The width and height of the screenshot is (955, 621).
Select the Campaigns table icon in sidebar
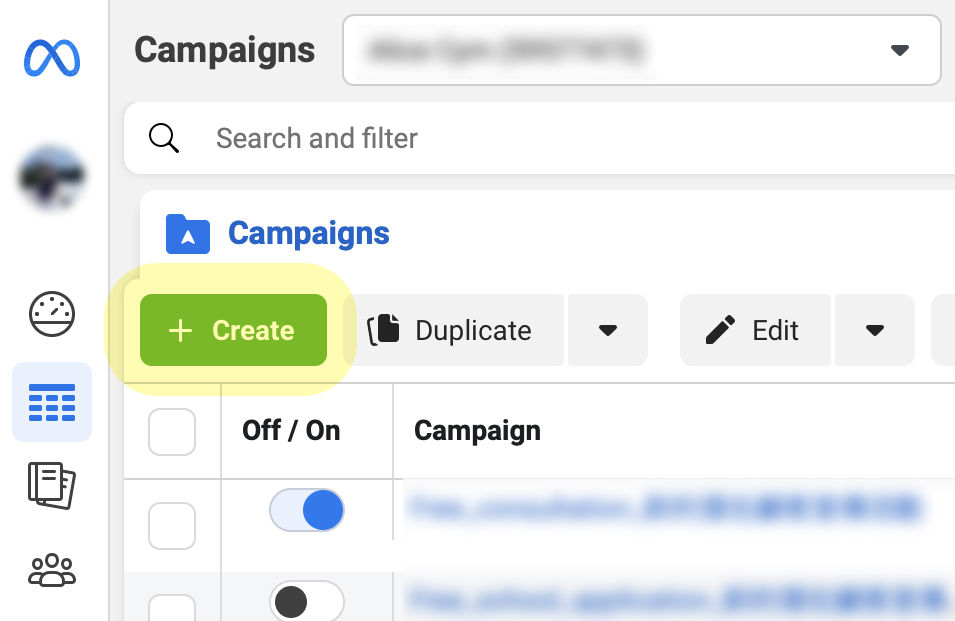pyautogui.click(x=52, y=403)
